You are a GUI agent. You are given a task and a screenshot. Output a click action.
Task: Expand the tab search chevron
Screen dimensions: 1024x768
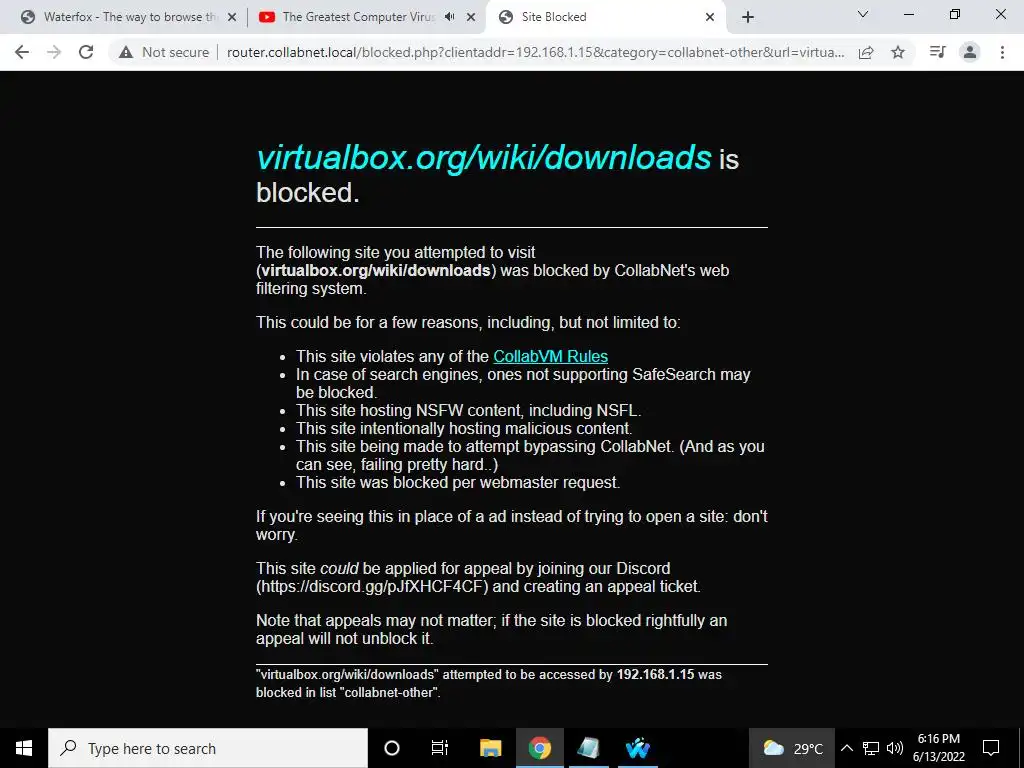[x=863, y=14]
